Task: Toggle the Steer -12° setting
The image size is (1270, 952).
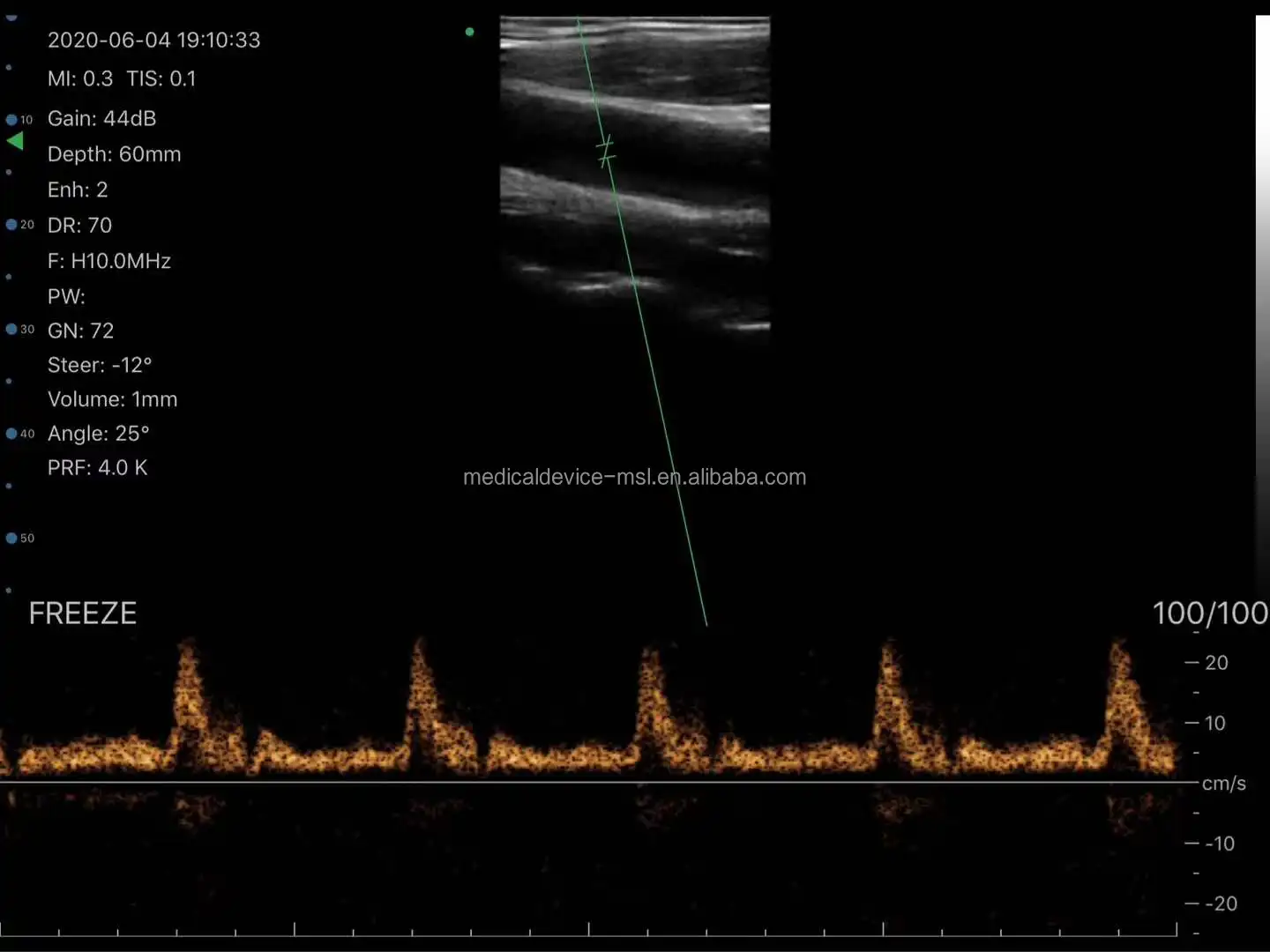Action: pos(101,364)
